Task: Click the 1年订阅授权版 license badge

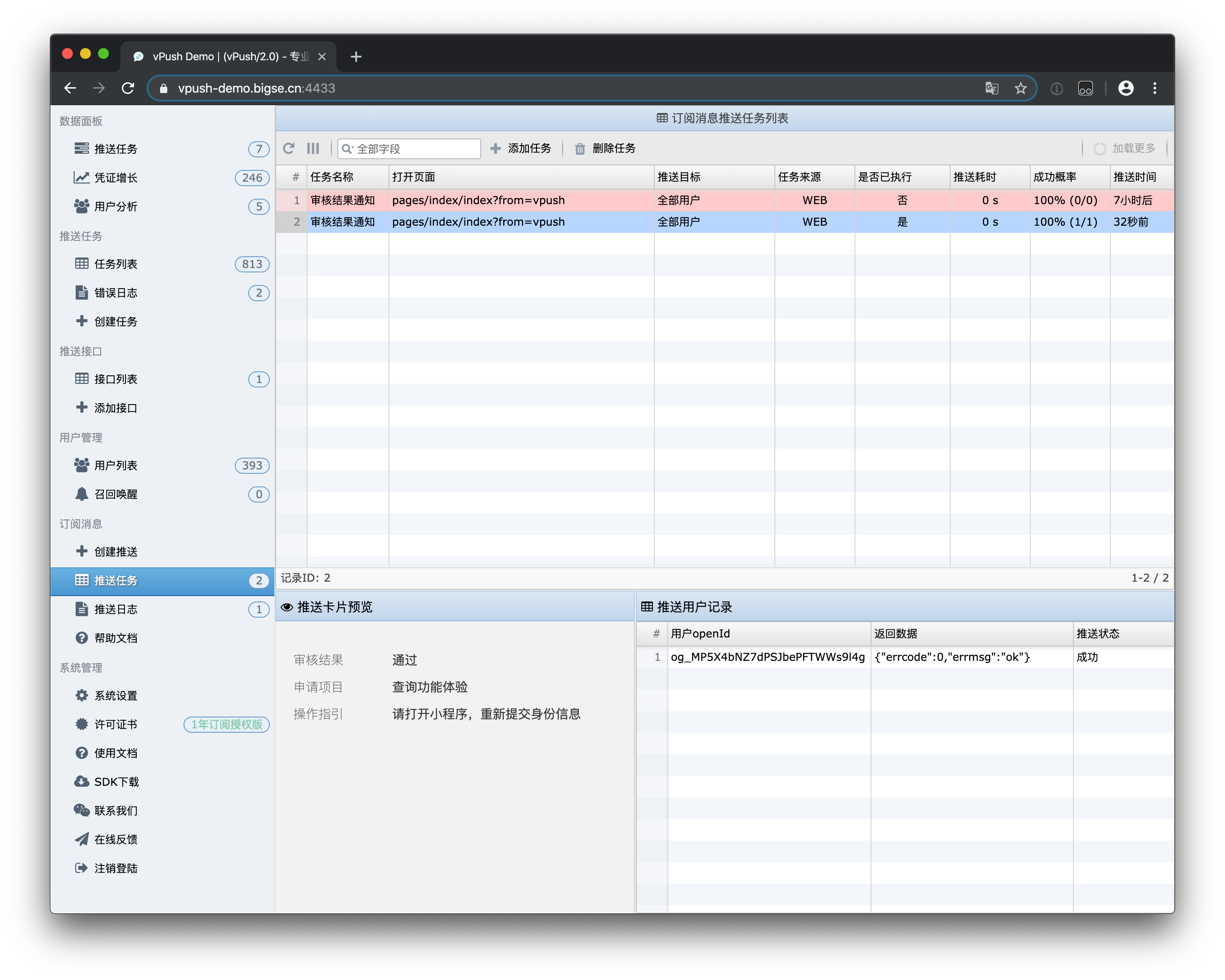Action: (227, 724)
